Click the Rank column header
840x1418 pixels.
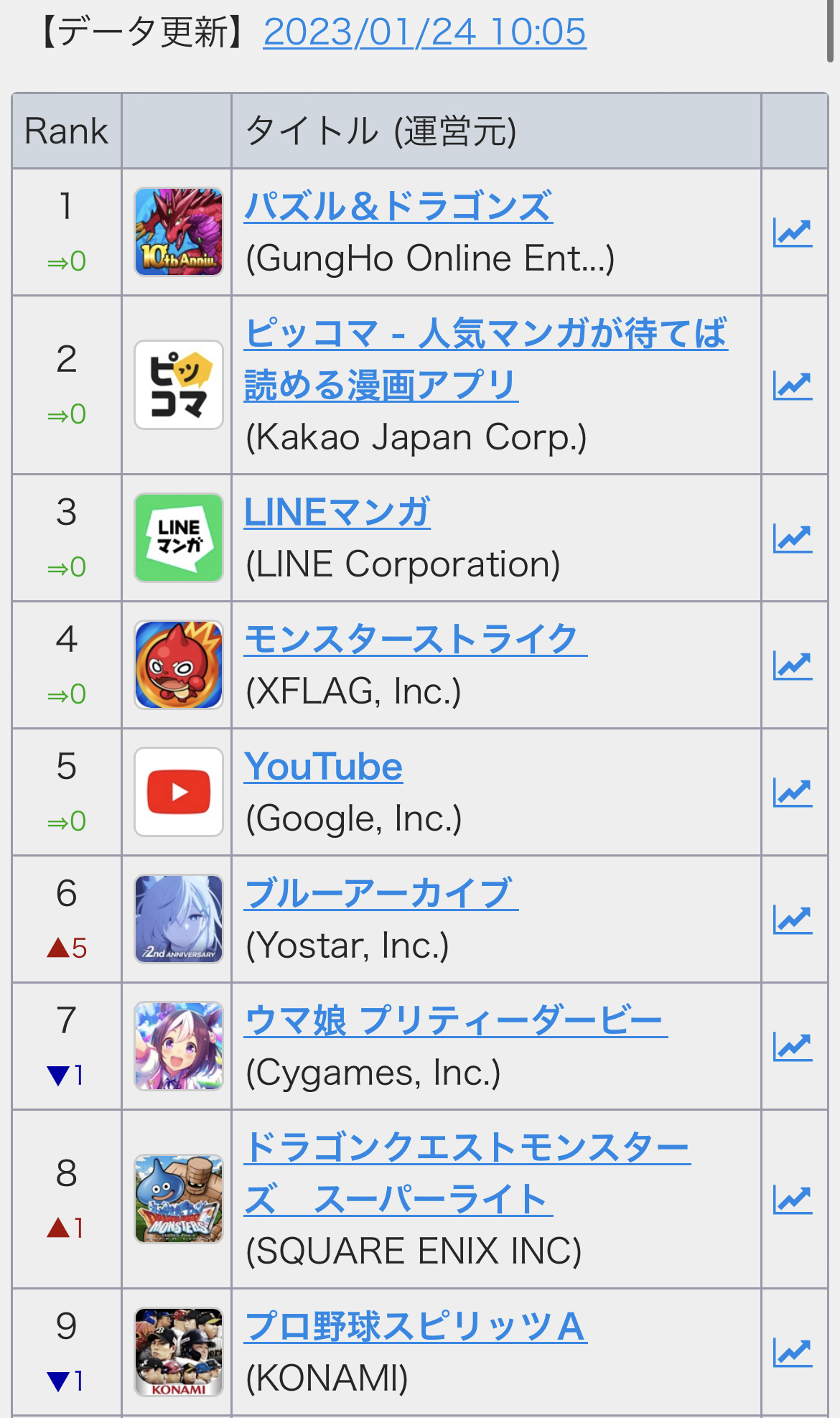coord(66,131)
